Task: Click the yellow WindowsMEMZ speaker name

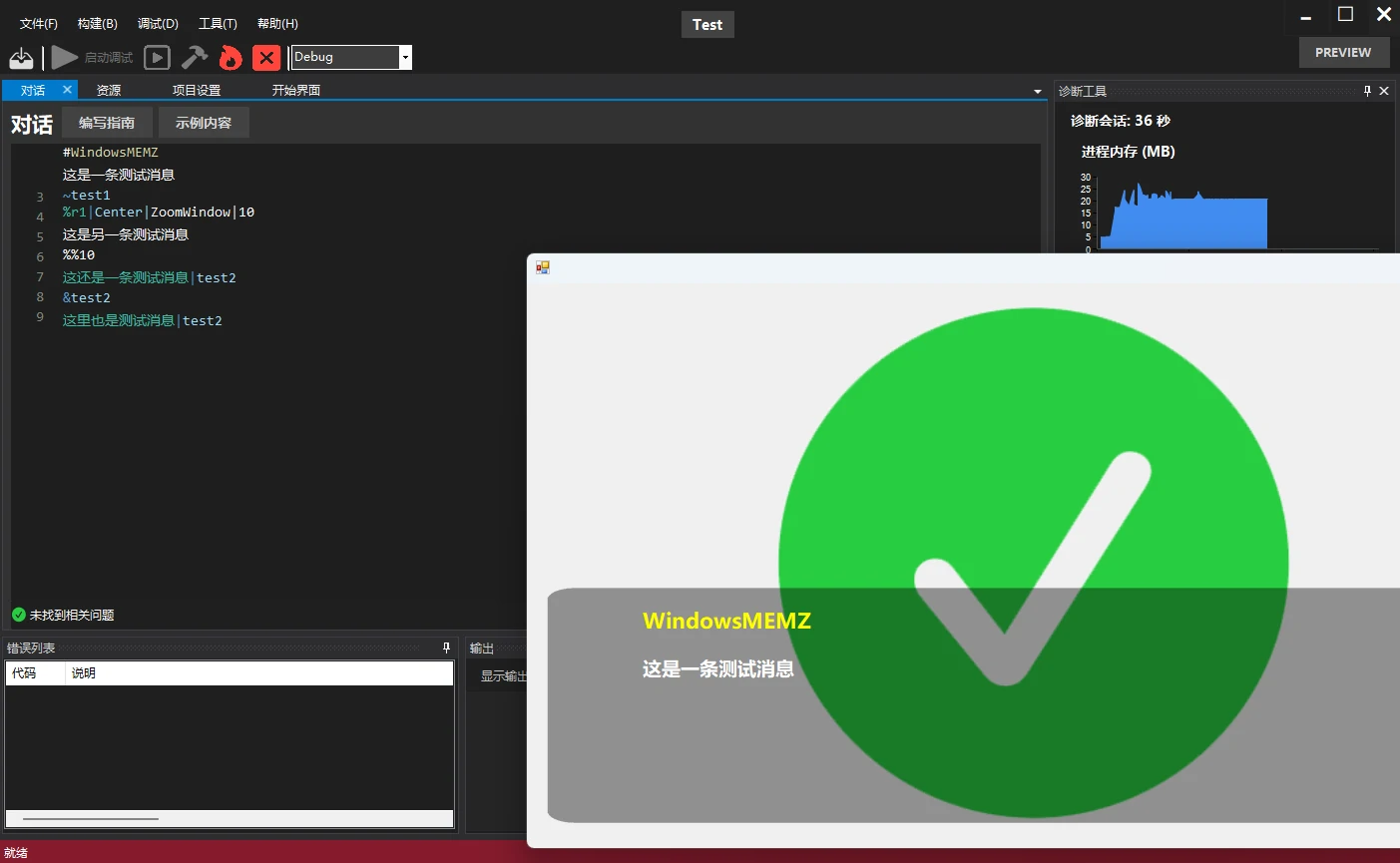Action: pos(726,621)
